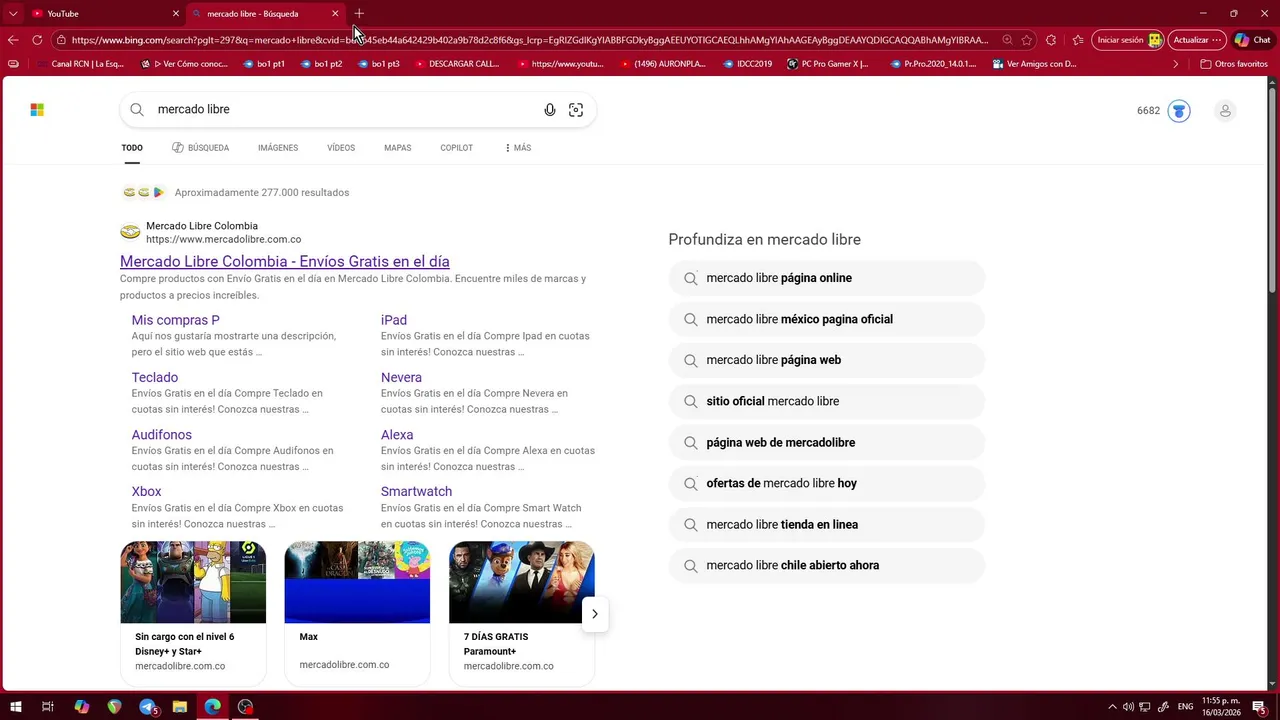Viewport: 1280px width, 720px height.
Task: Open Task View icon on taskbar
Action: pyautogui.click(x=48, y=707)
